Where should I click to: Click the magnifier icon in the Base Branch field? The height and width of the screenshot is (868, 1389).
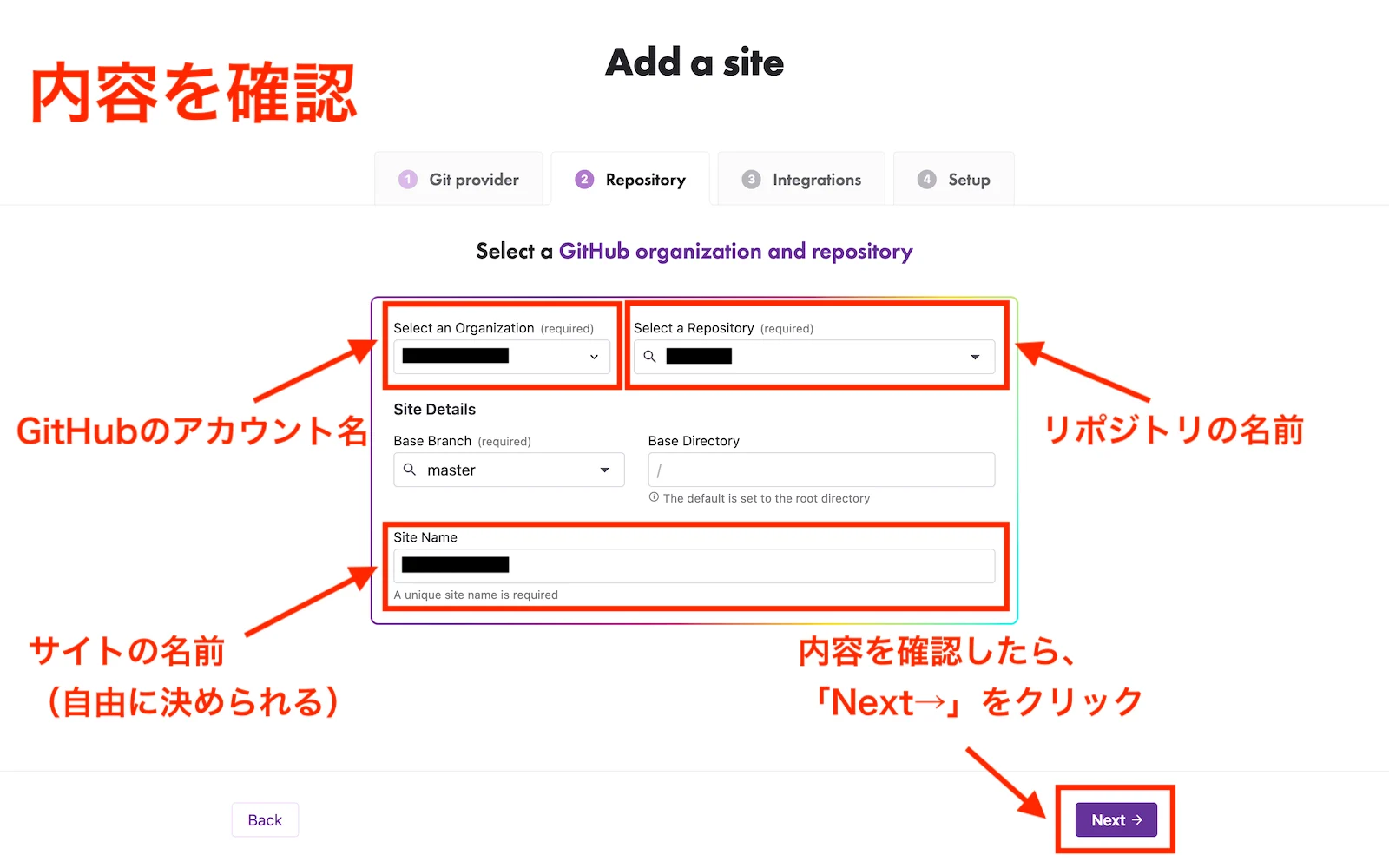coord(411,470)
